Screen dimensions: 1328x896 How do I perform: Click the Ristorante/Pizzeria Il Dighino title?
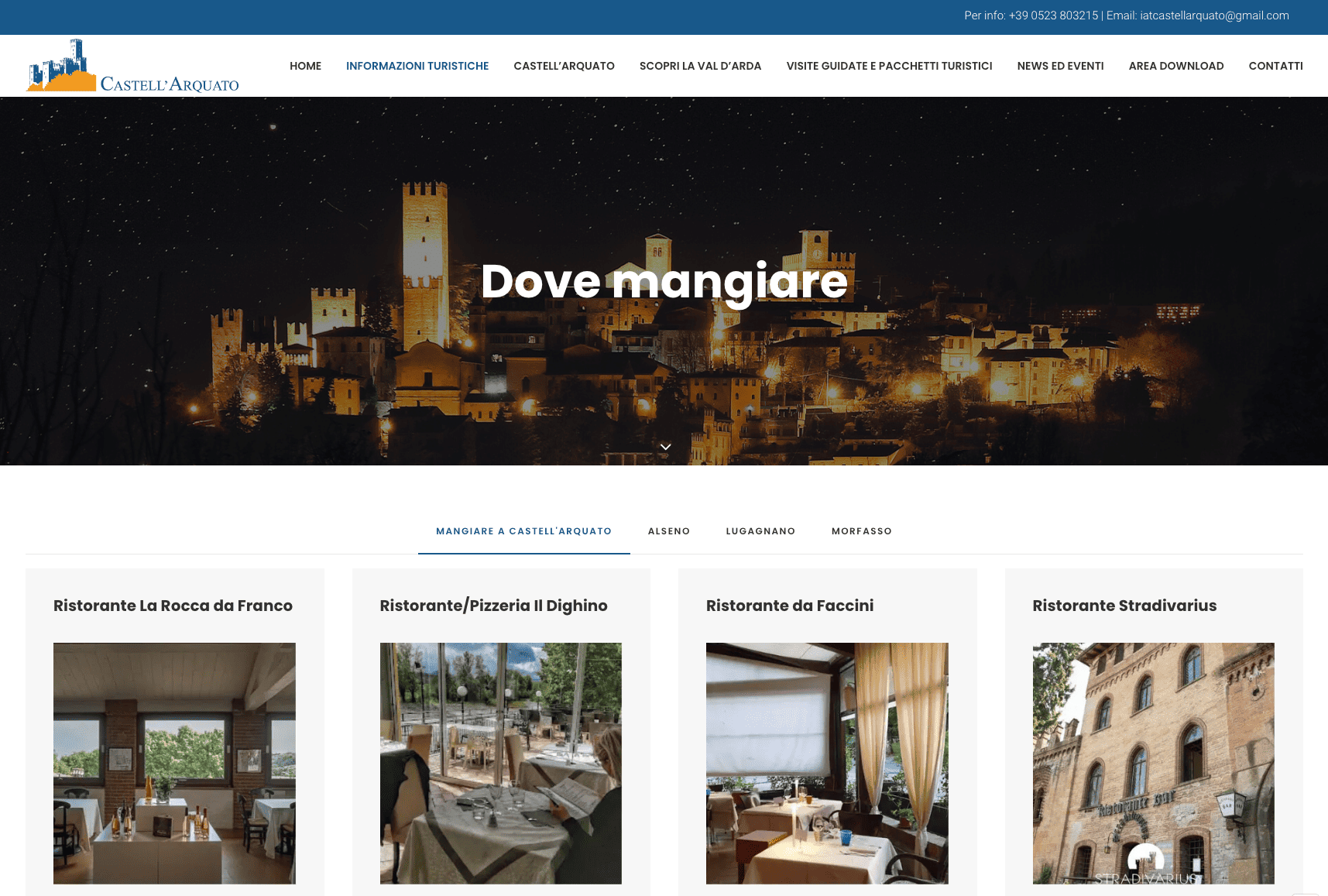(493, 606)
